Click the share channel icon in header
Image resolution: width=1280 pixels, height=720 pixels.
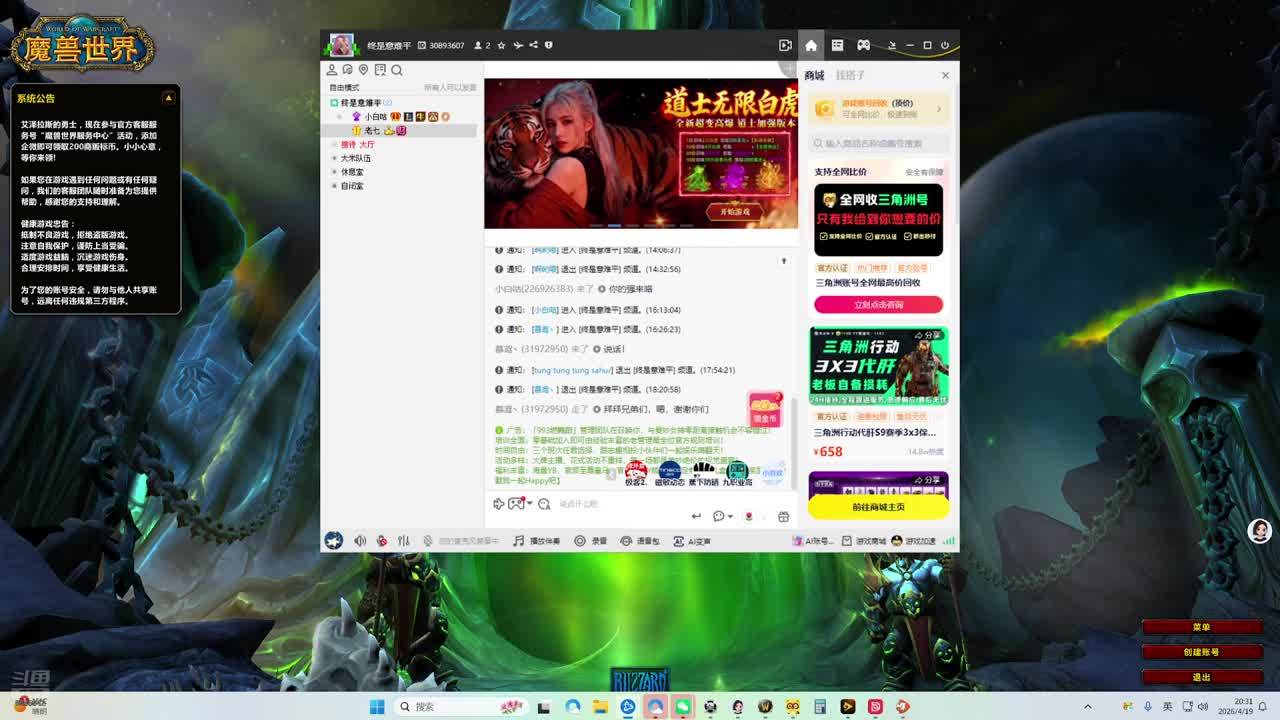tap(533, 45)
